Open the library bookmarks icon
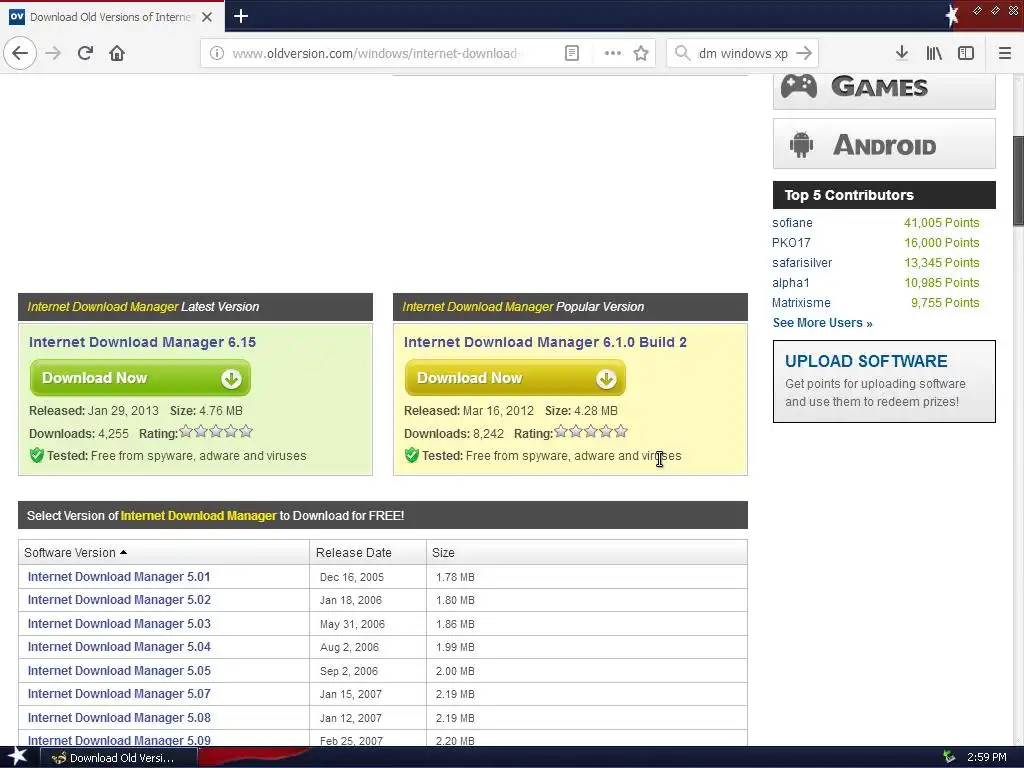1024x768 pixels. (934, 53)
